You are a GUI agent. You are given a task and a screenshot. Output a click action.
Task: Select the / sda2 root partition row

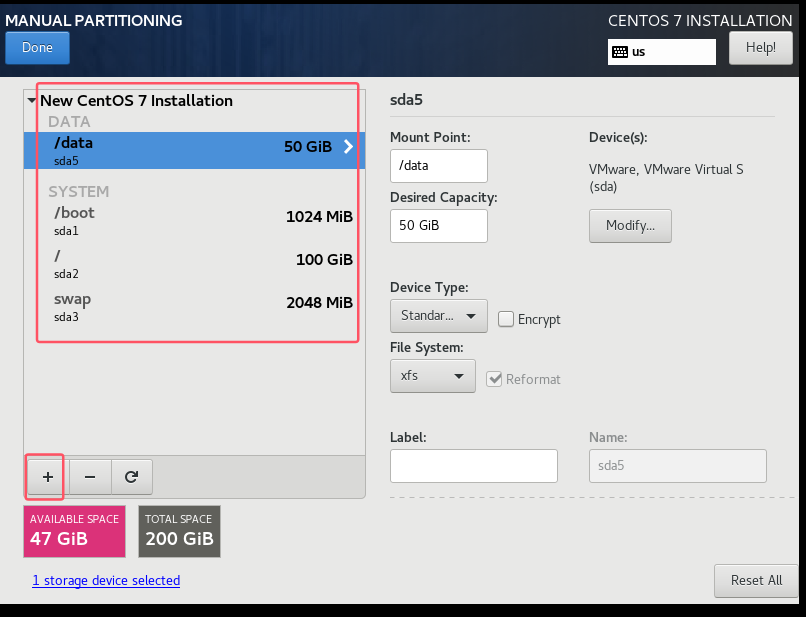tap(194, 264)
